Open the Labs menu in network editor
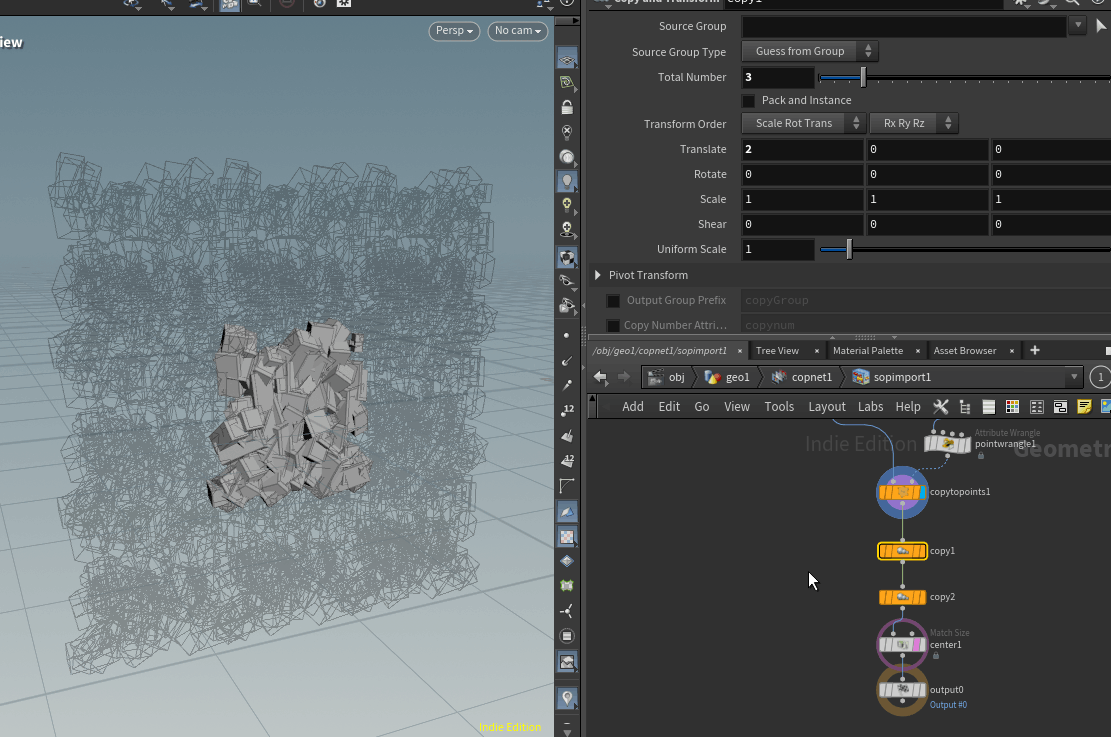 tap(870, 407)
